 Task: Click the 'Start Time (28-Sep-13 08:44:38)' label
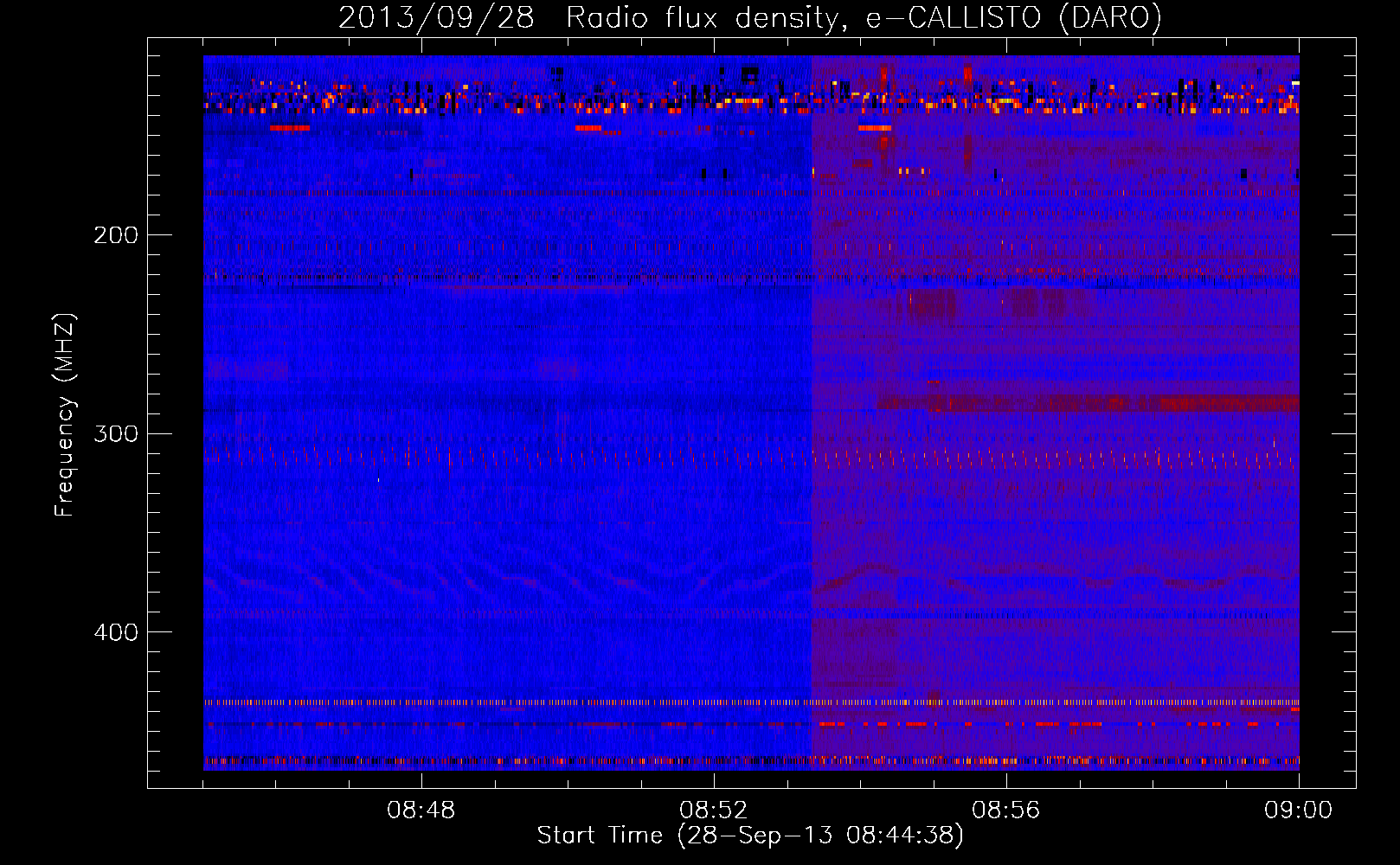coord(750,836)
